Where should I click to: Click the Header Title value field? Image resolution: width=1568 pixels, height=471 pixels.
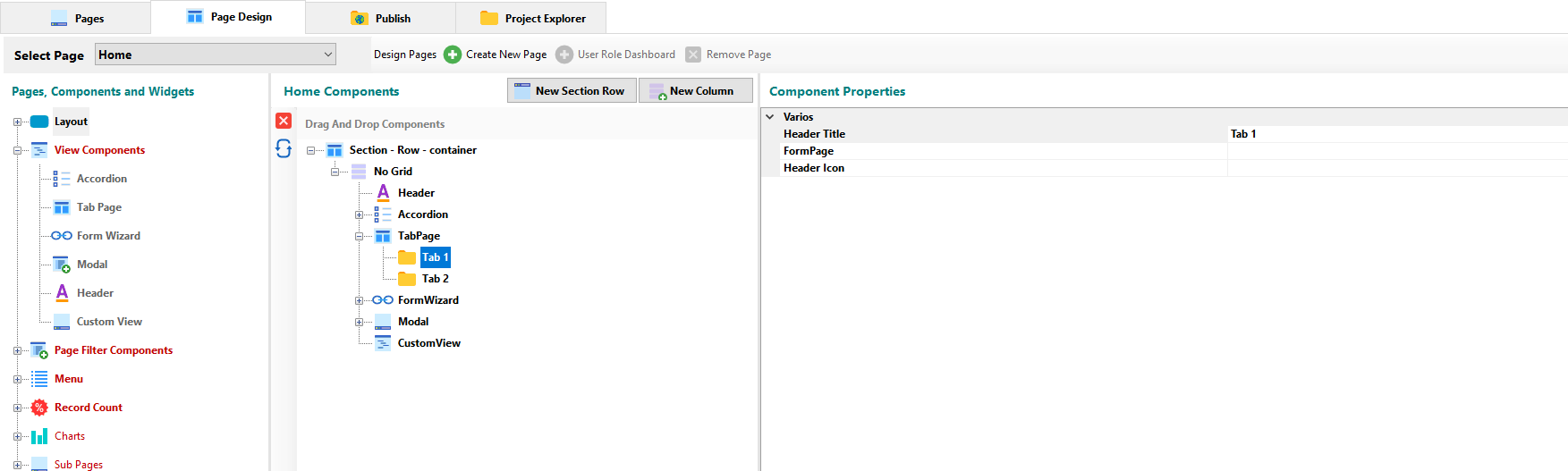(x=1395, y=134)
